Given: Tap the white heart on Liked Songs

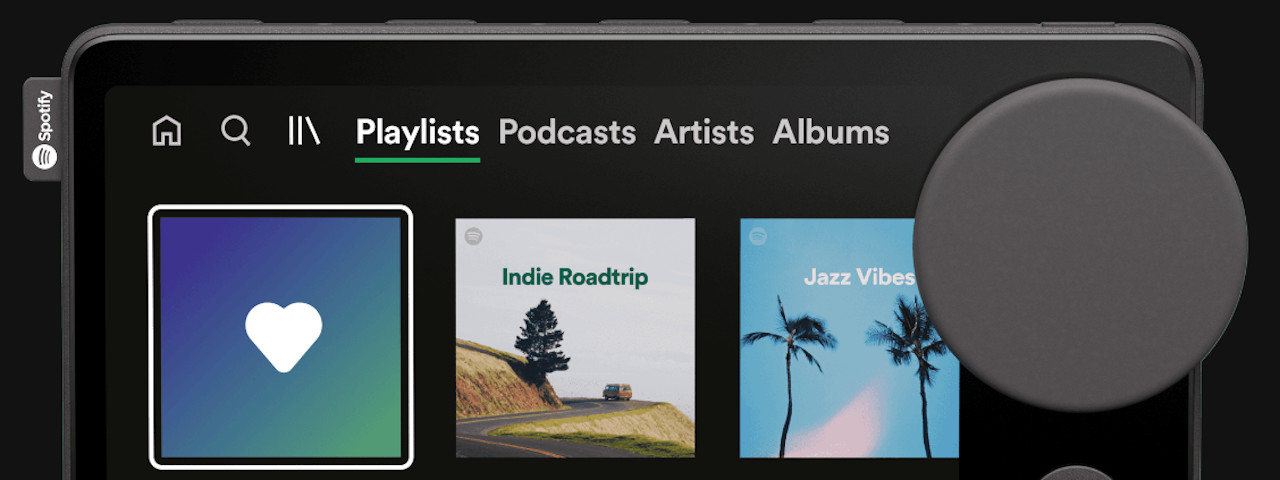Looking at the screenshot, I should pyautogui.click(x=284, y=337).
